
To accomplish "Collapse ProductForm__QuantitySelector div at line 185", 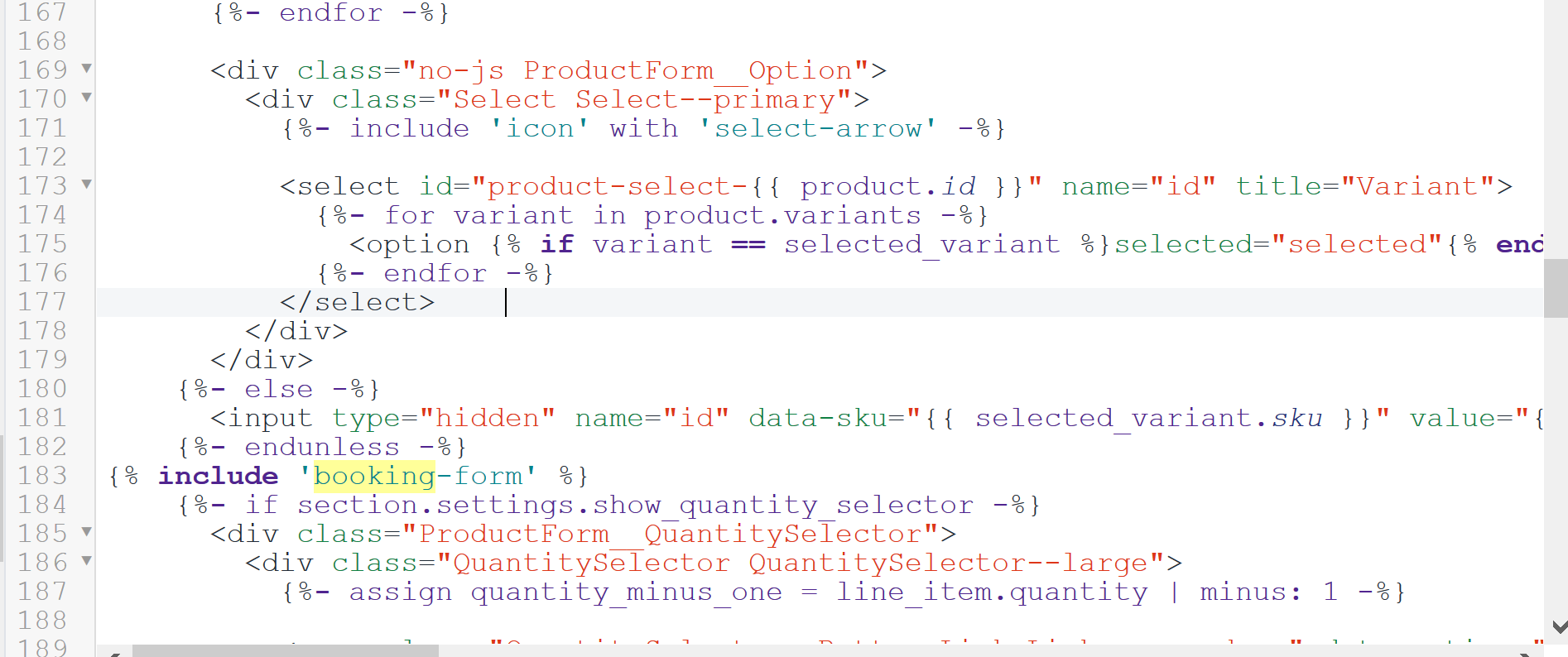I will 86,531.
